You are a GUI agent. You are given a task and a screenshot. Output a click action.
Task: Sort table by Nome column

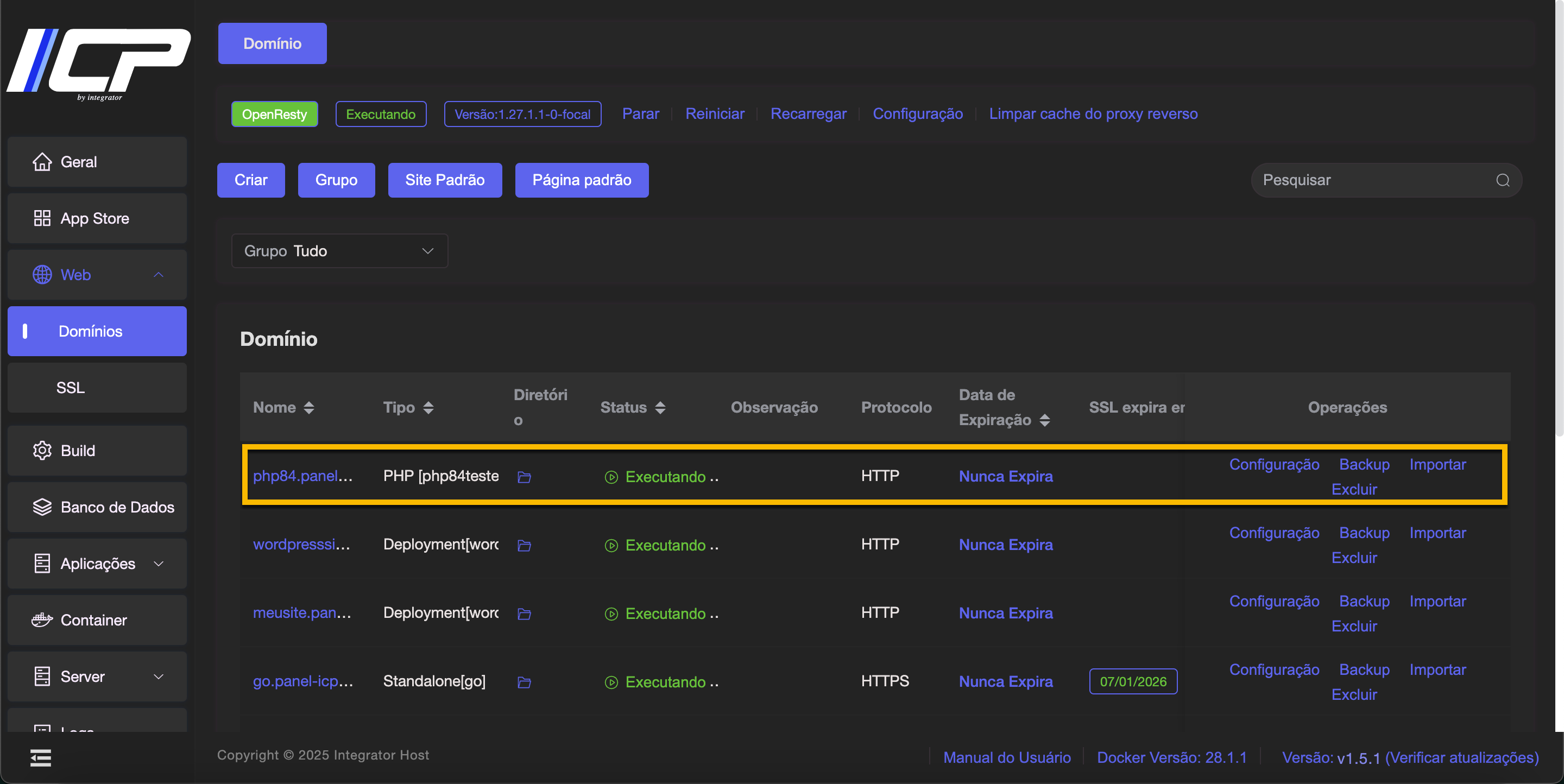point(308,408)
